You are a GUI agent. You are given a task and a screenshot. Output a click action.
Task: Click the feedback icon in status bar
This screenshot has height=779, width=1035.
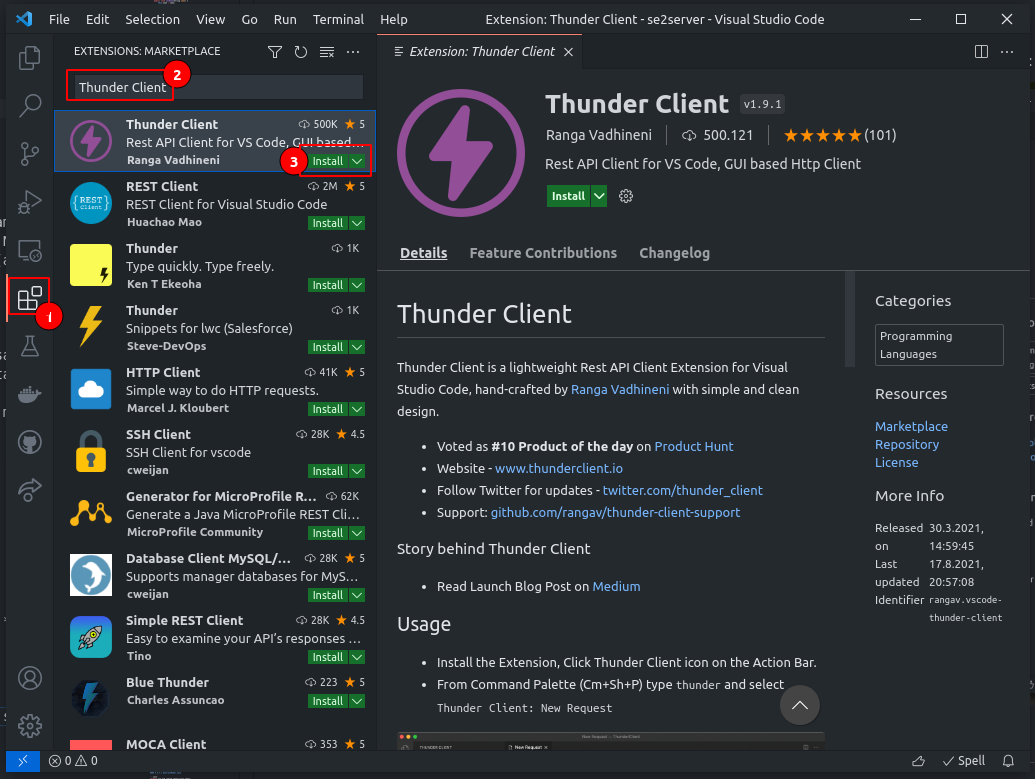(918, 761)
